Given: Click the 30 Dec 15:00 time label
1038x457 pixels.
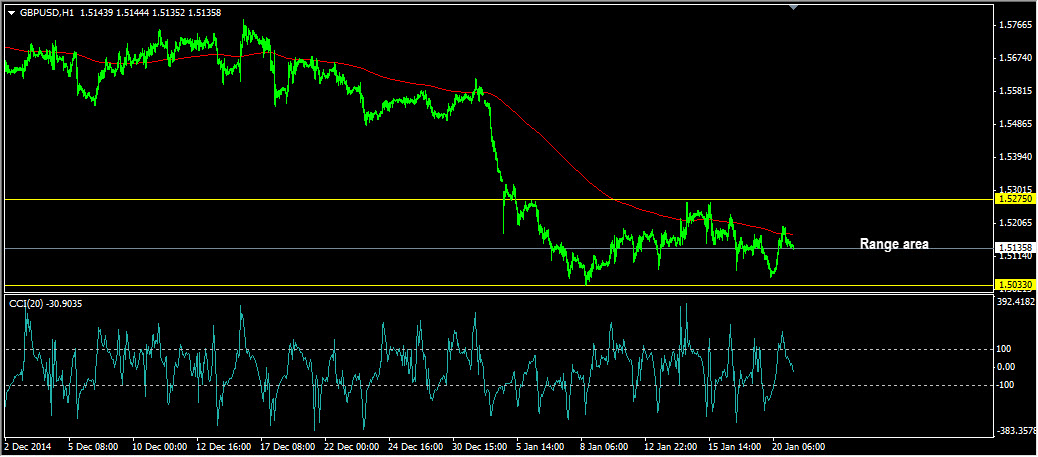Looking at the screenshot, I should tap(480, 446).
